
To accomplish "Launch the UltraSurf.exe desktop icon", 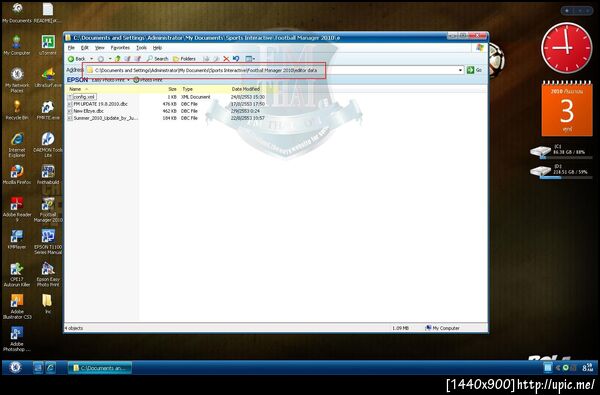I will [48, 77].
